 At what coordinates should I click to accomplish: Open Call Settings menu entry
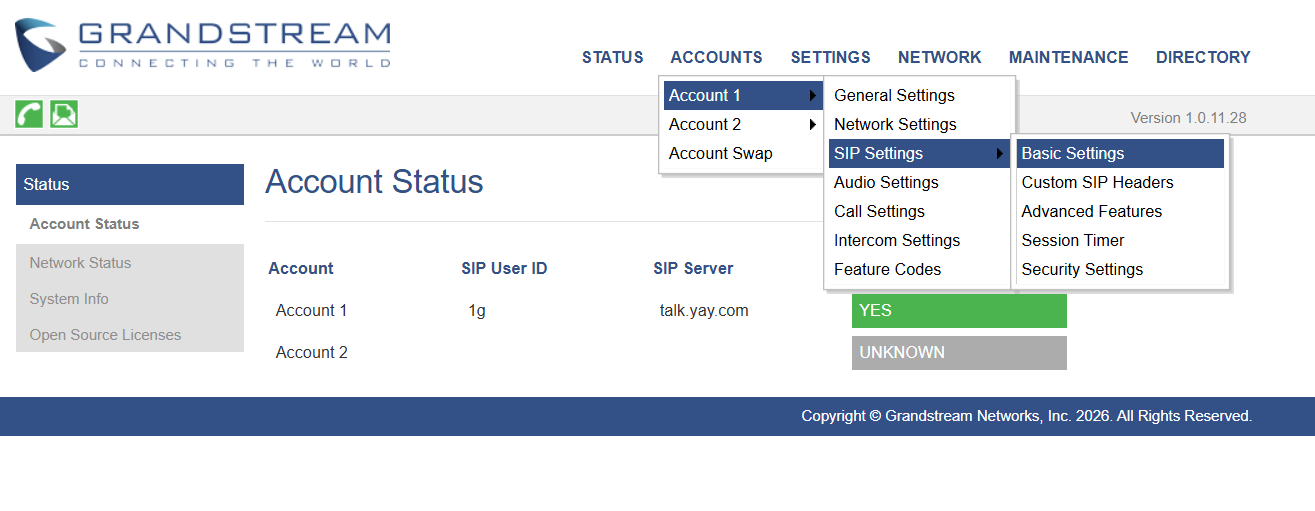[919, 212]
